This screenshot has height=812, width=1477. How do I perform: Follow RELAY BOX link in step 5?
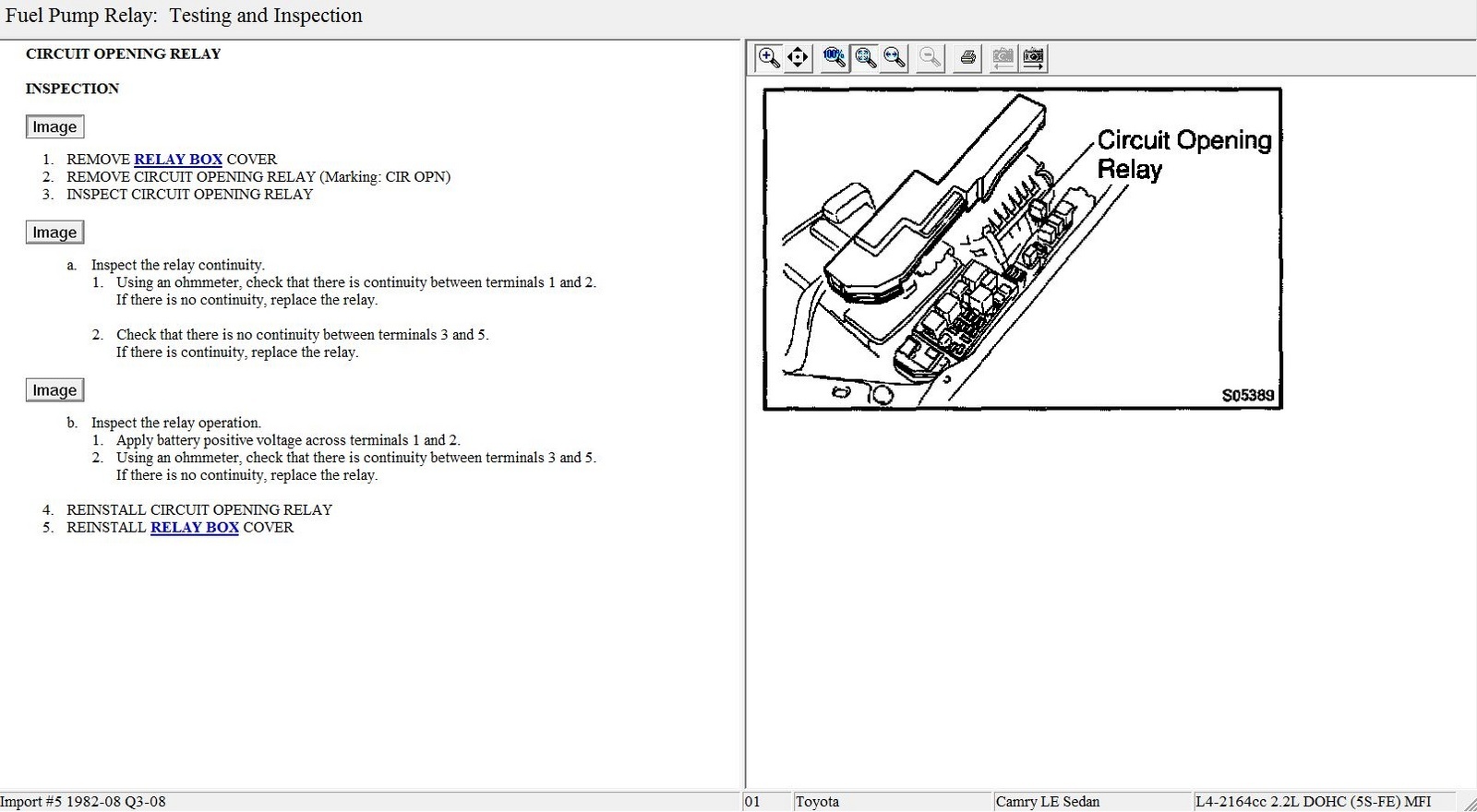click(195, 527)
